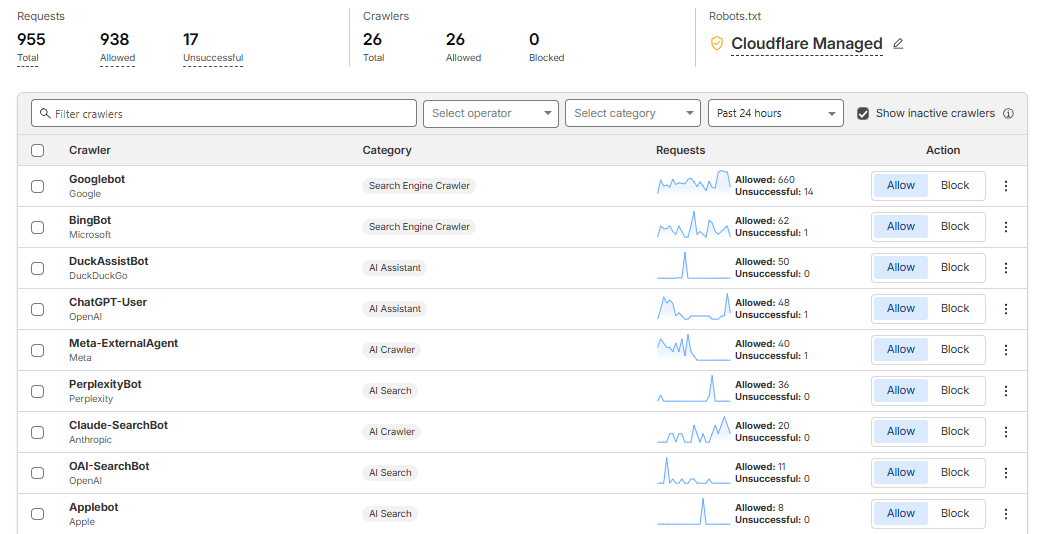The width and height of the screenshot is (1055, 534).
Task: Open the three-dot menu for DuckAssistBot
Action: (x=1006, y=268)
